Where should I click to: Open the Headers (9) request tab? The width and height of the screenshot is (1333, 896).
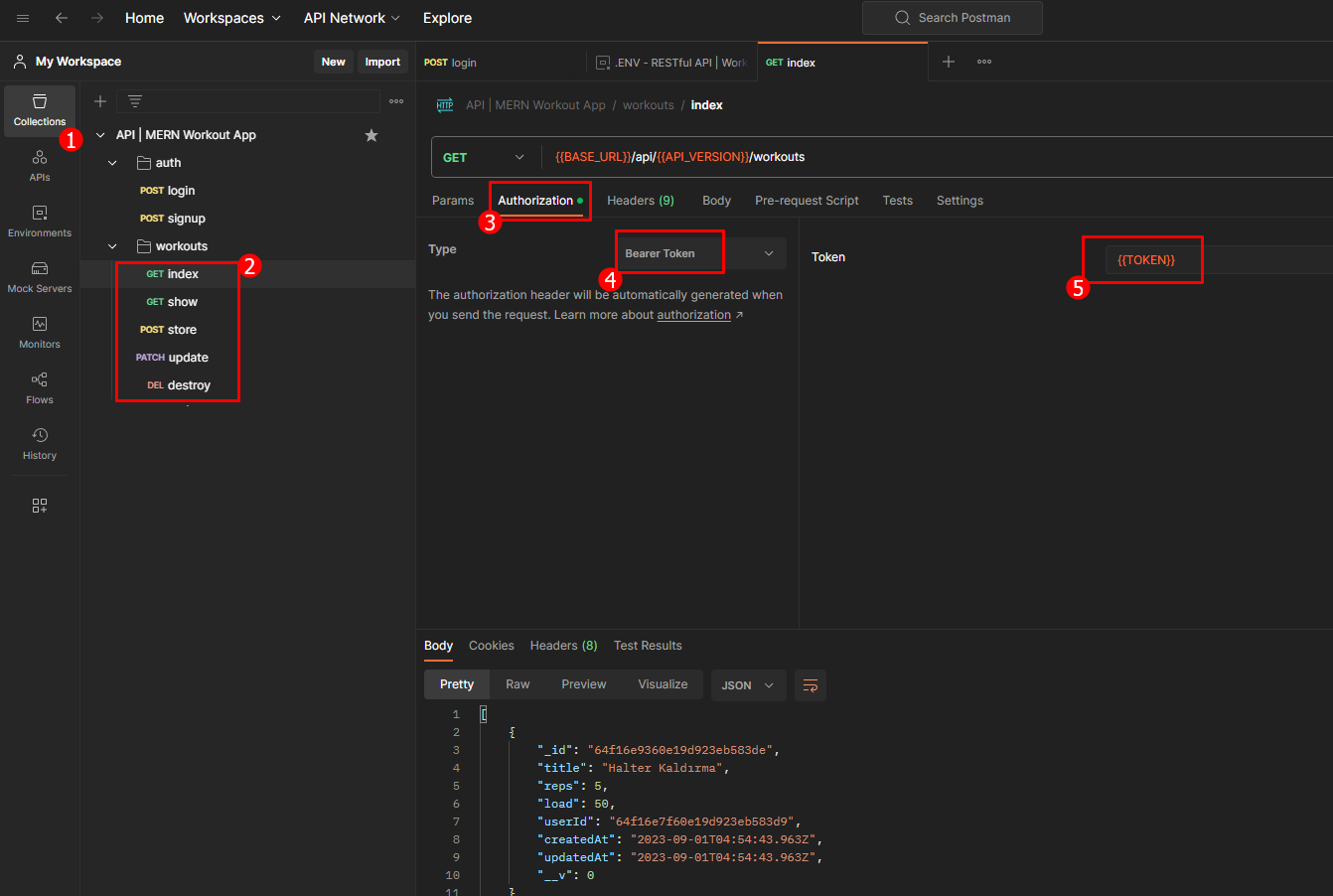(641, 201)
